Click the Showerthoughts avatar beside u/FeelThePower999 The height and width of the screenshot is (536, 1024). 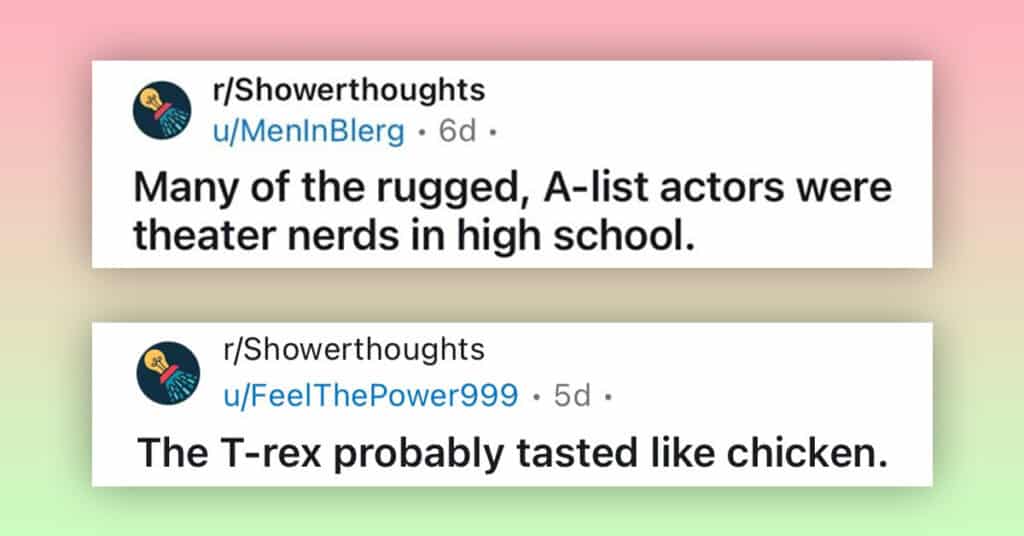point(168,373)
